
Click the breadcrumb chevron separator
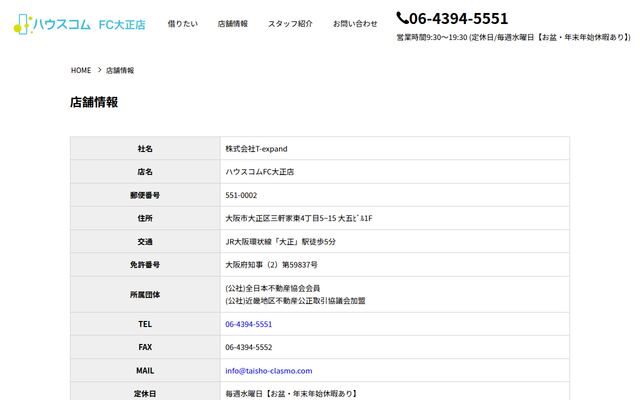click(x=99, y=70)
